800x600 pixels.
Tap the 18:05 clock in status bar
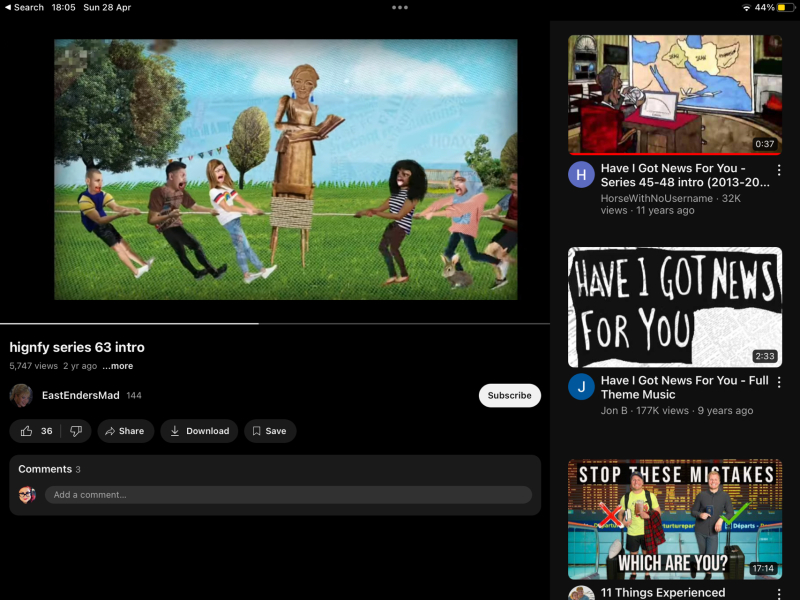(x=63, y=7)
